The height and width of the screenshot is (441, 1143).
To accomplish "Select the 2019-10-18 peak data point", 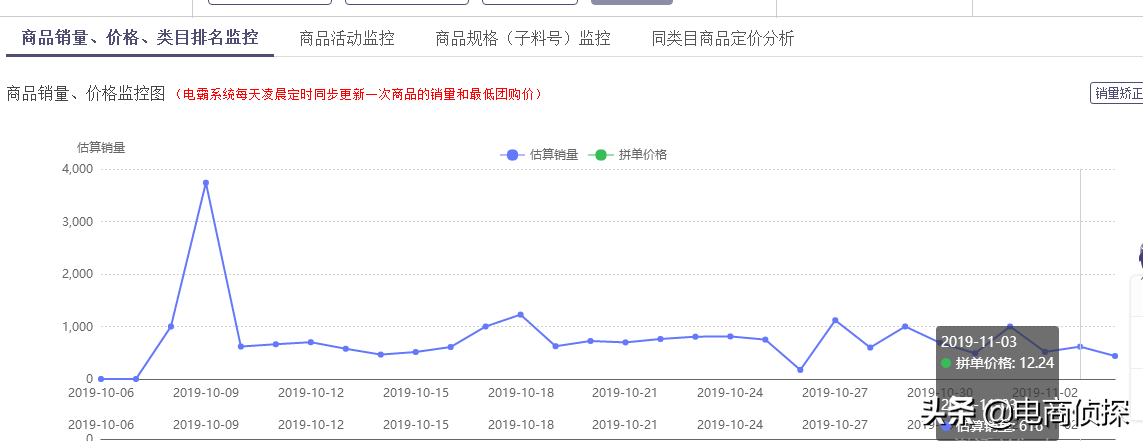I will click(x=520, y=314).
